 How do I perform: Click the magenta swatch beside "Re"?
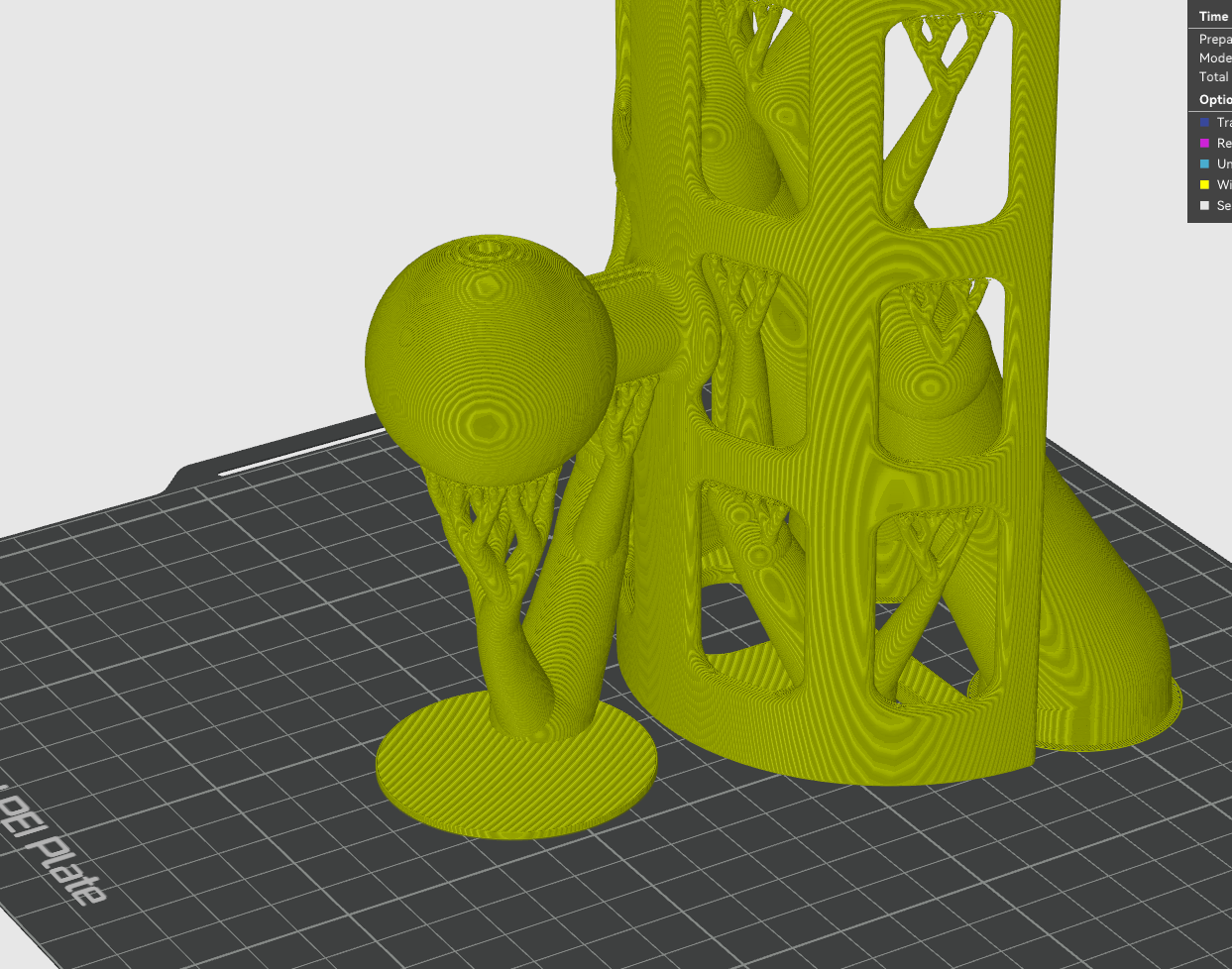(1204, 143)
